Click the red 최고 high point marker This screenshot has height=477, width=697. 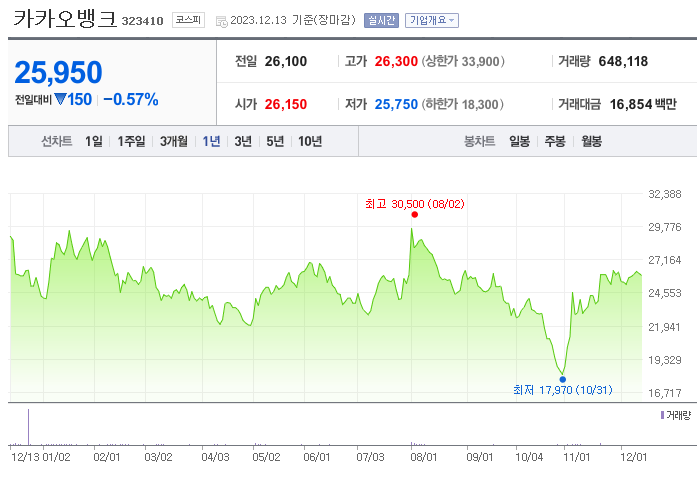click(x=415, y=215)
